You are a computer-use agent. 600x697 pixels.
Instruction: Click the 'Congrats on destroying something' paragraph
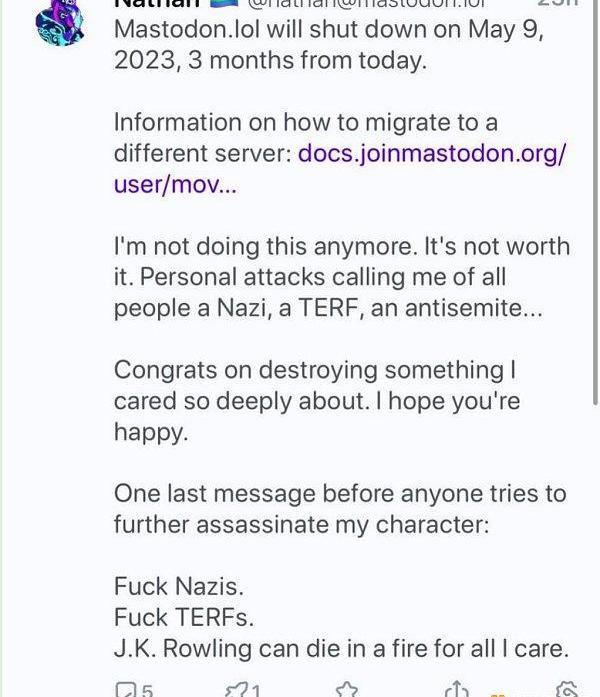coord(313,369)
